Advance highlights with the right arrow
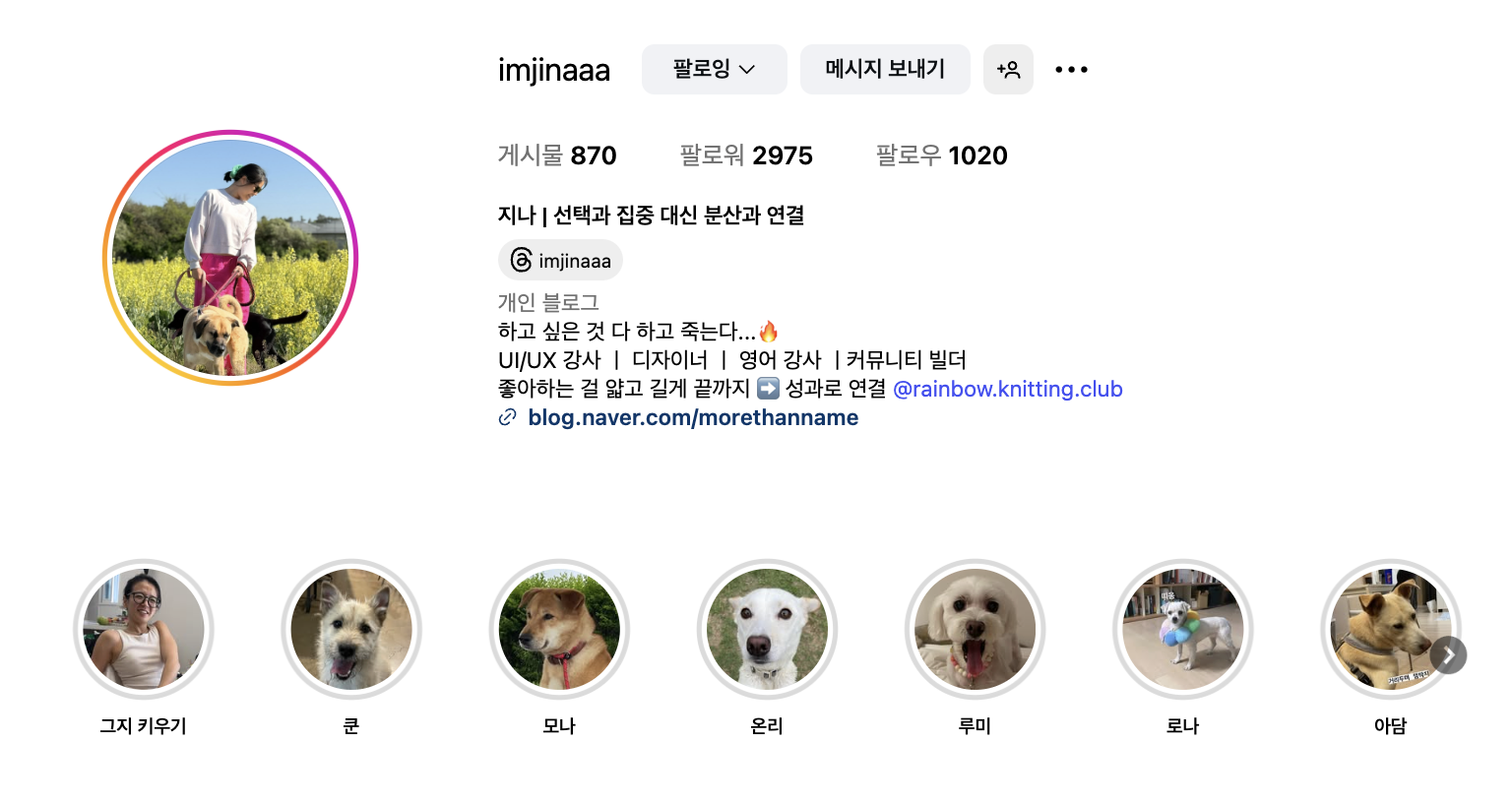The image size is (1512, 803). (1449, 655)
